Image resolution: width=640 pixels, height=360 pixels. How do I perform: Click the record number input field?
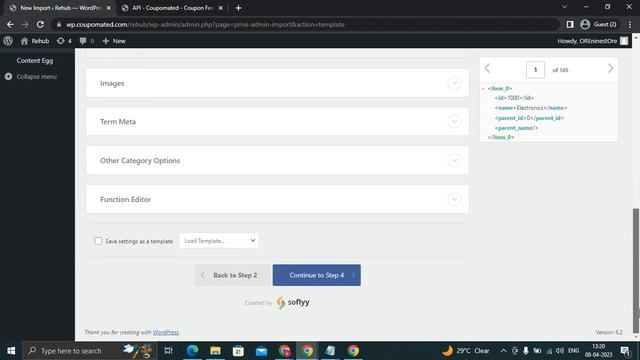pyautogui.click(x=535, y=70)
